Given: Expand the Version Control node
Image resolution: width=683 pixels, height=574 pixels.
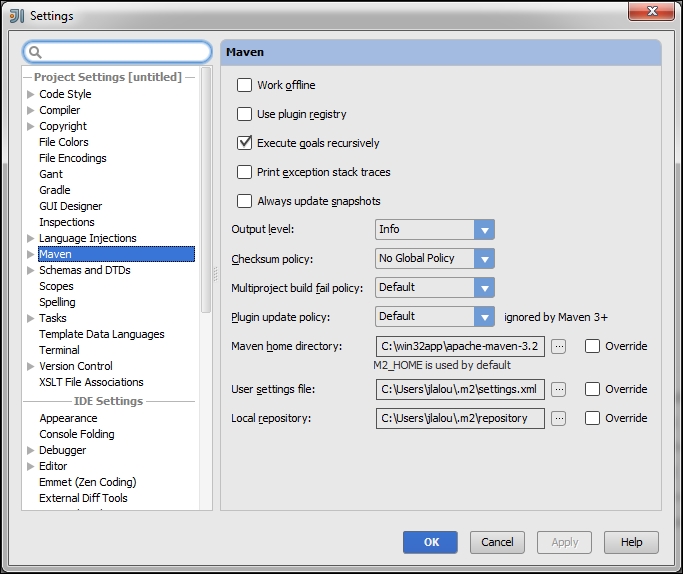Looking at the screenshot, I should (x=30, y=366).
